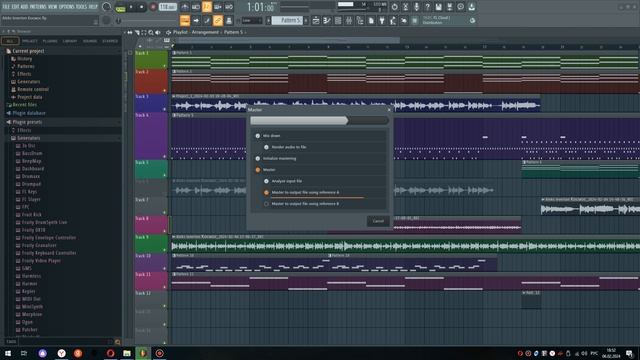
Task: Toggle pattern/song mode button
Action: pyautogui.click(x=120, y=7)
